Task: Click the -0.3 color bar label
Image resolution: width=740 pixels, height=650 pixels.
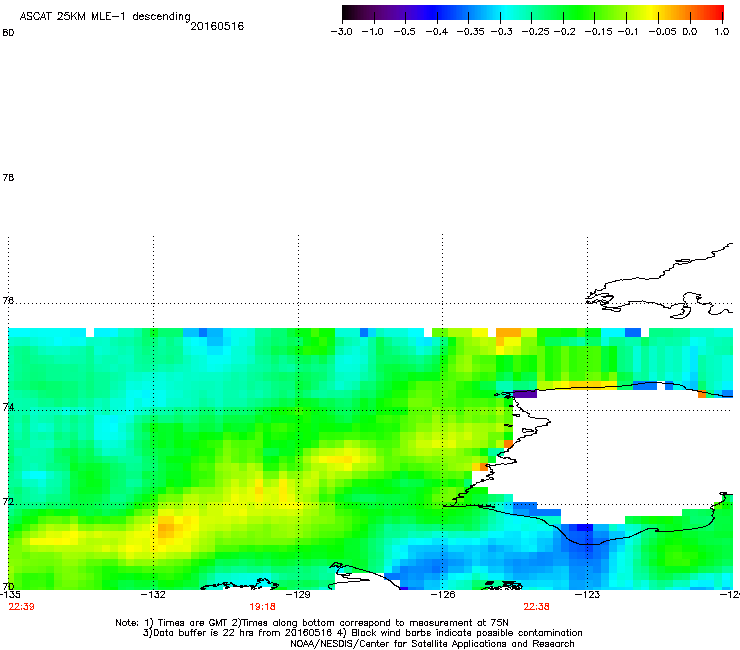Action: coord(501,32)
